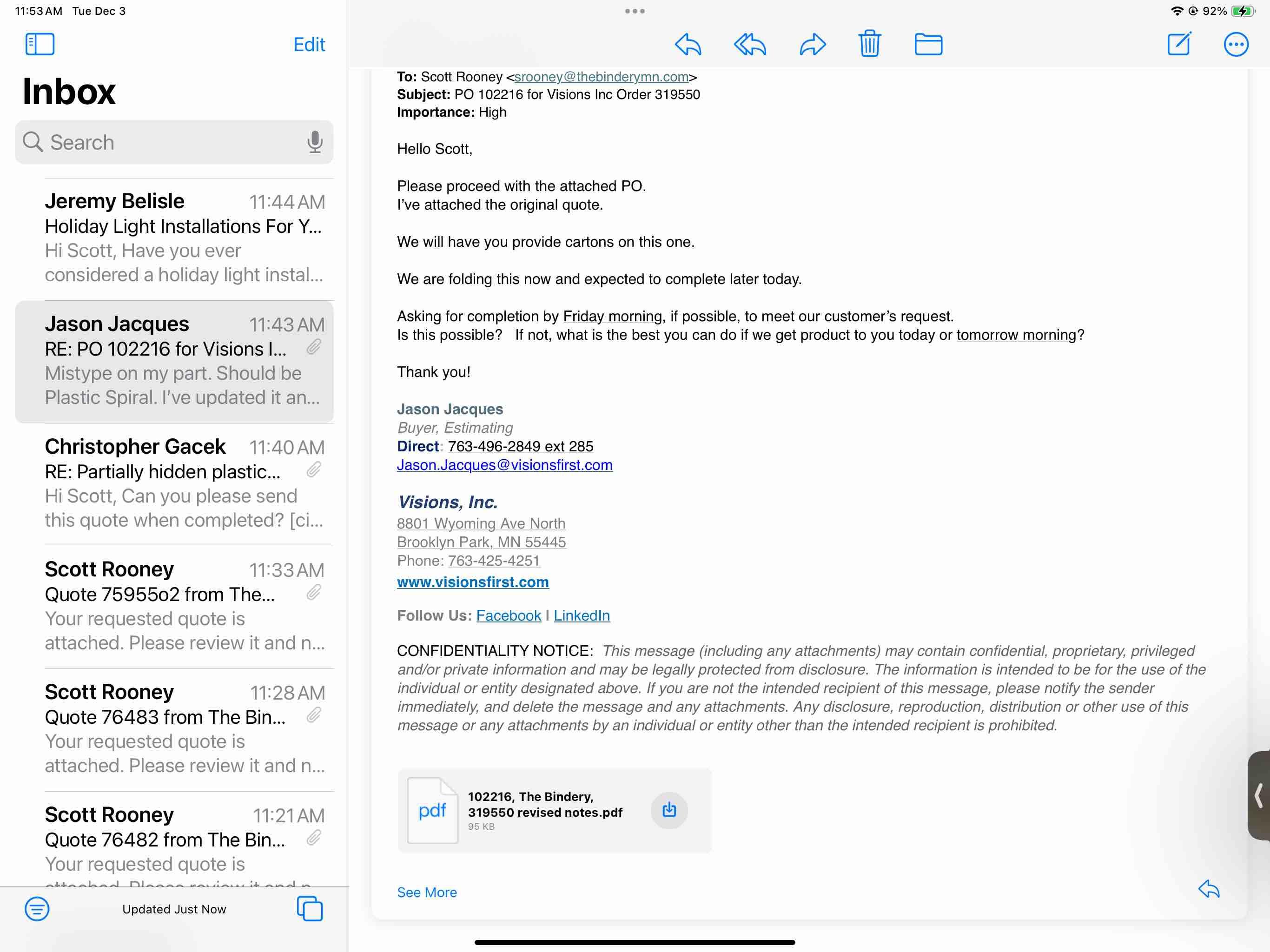Tap the Reply arrow in toolbar
1270x952 pixels.
(x=688, y=44)
